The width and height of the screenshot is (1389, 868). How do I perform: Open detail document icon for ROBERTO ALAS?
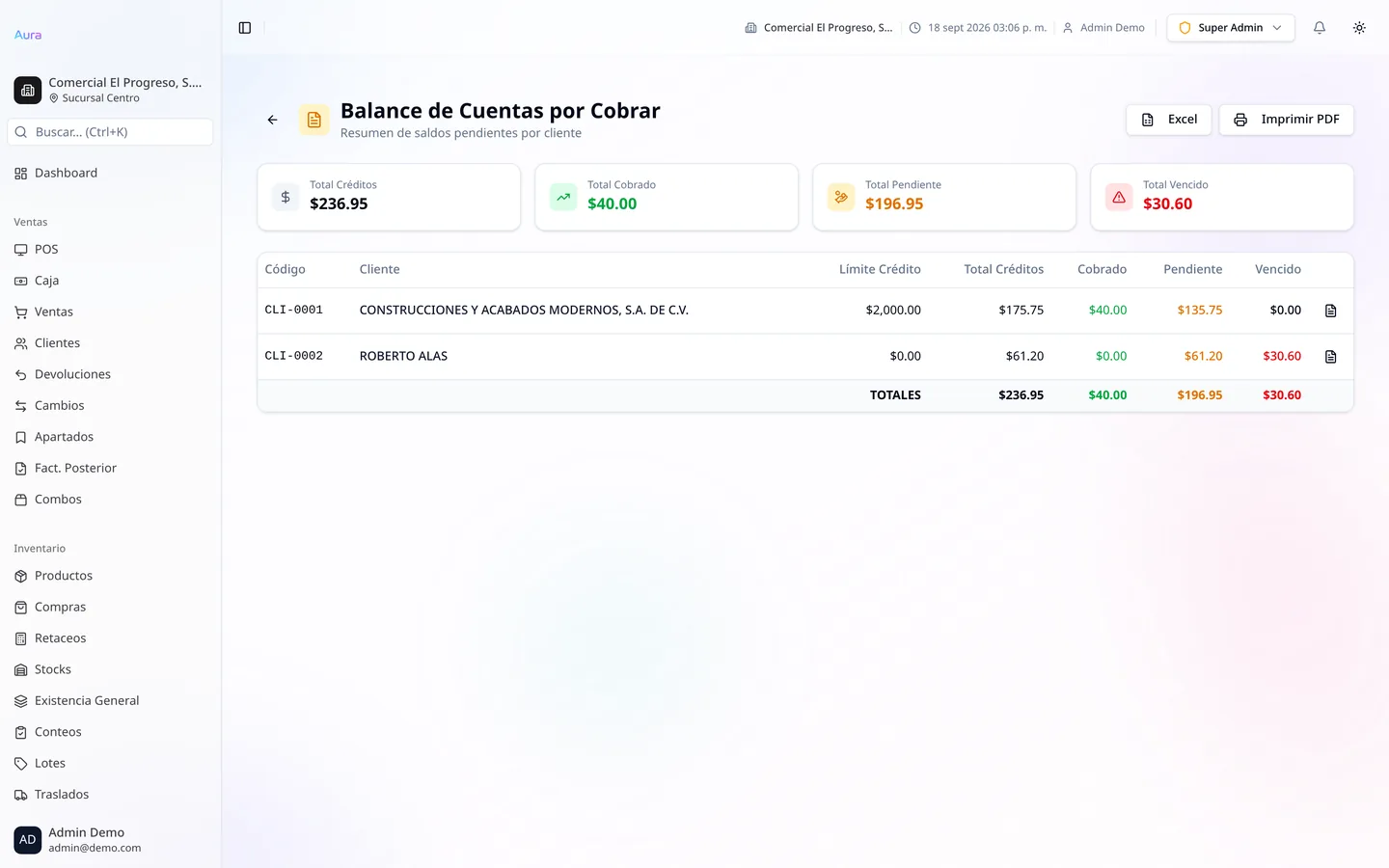pyautogui.click(x=1331, y=357)
